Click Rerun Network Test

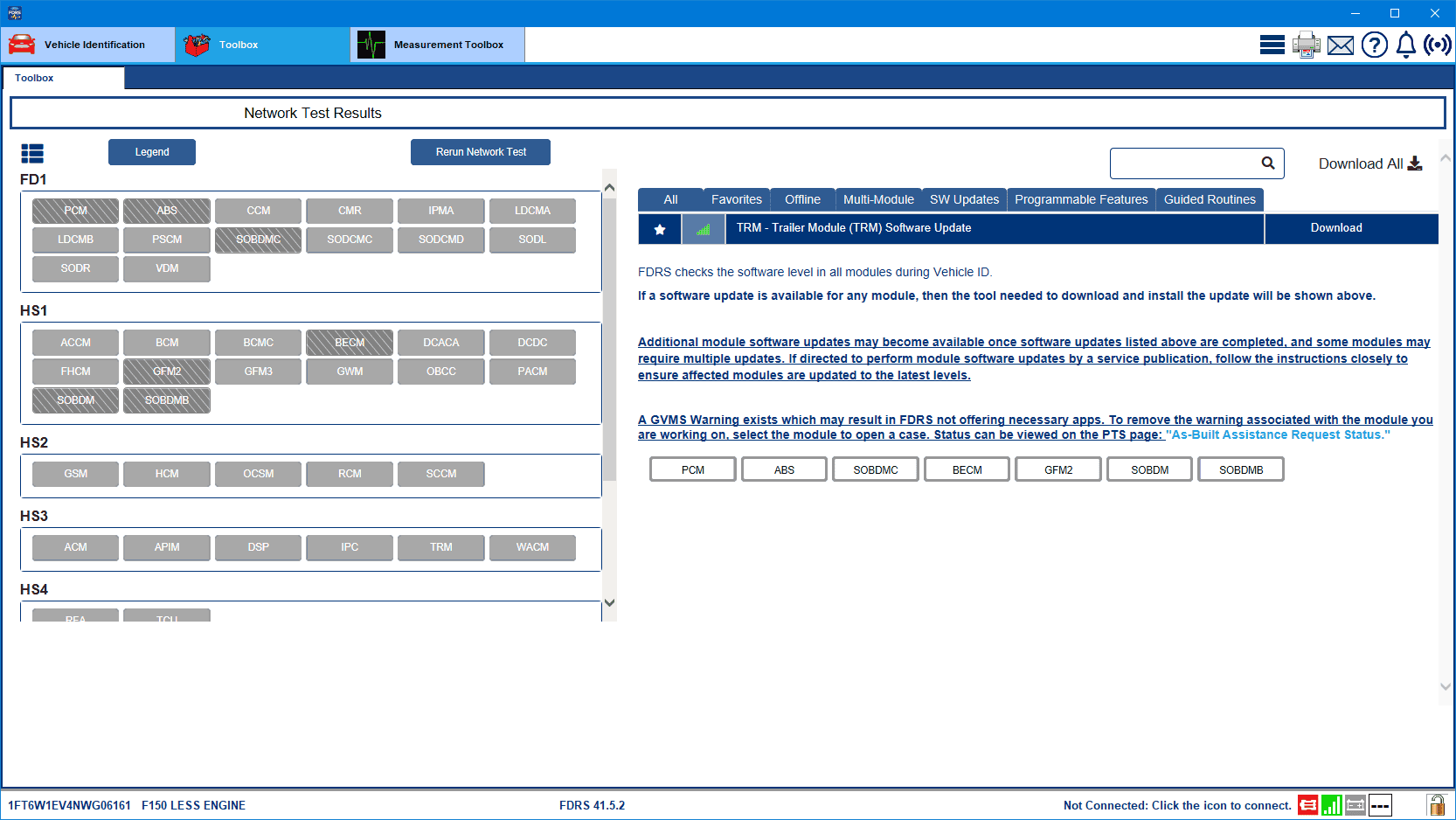[480, 151]
